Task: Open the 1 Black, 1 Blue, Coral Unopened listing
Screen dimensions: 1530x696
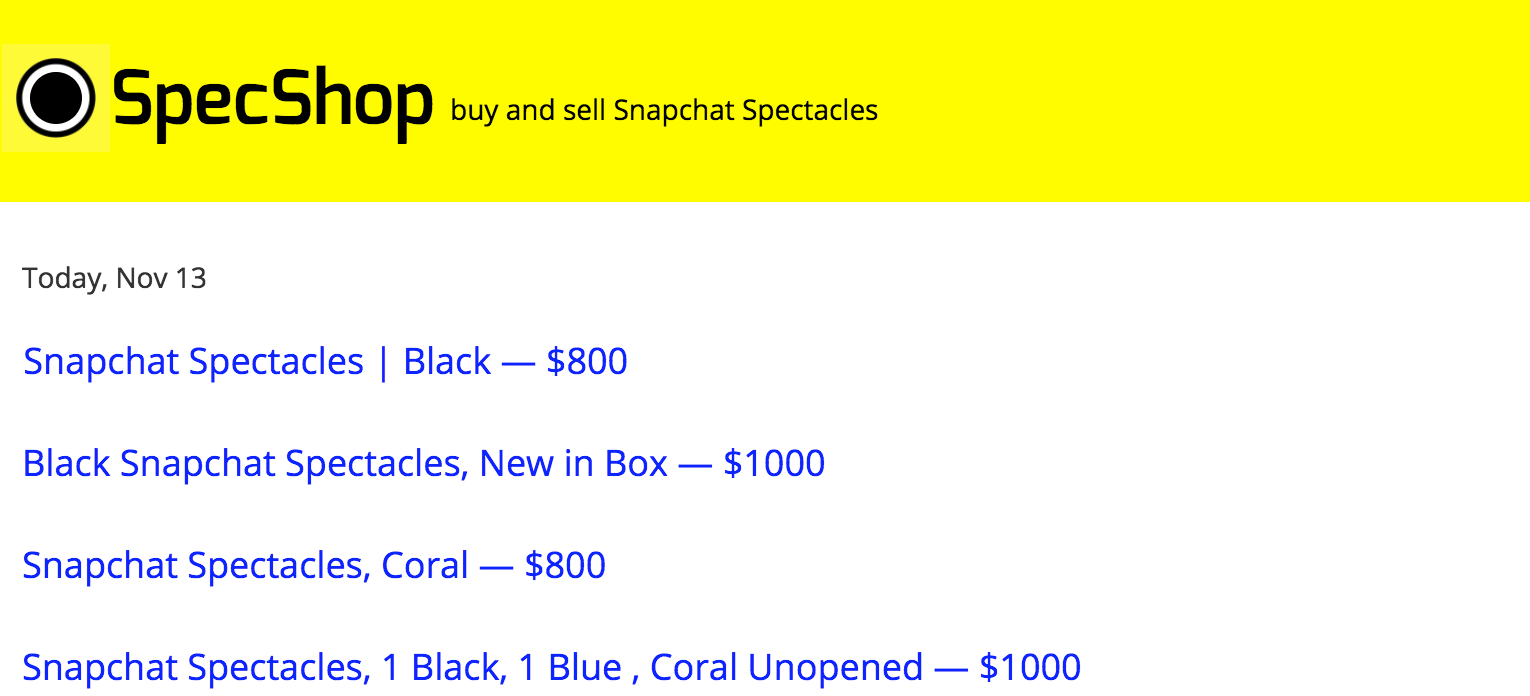Action: click(x=552, y=667)
